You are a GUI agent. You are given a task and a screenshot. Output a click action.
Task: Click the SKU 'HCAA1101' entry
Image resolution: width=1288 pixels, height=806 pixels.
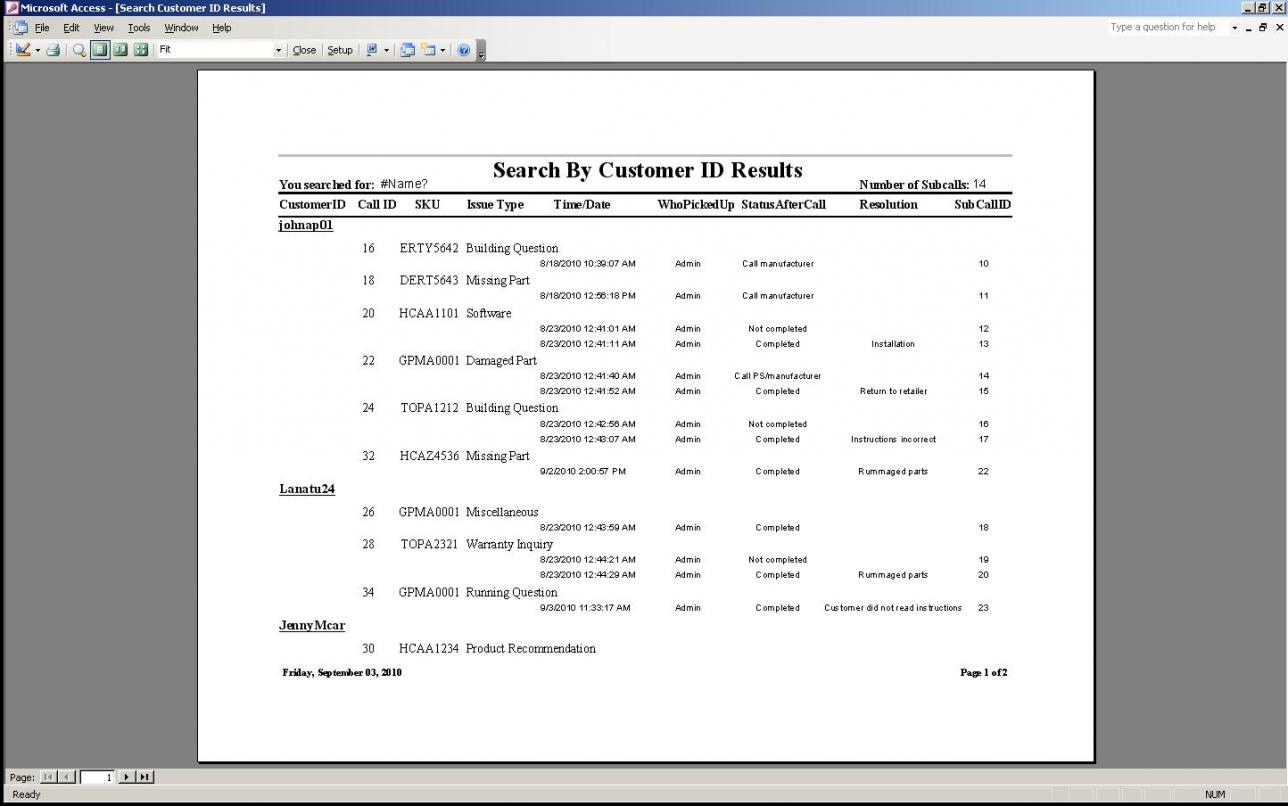(429, 313)
